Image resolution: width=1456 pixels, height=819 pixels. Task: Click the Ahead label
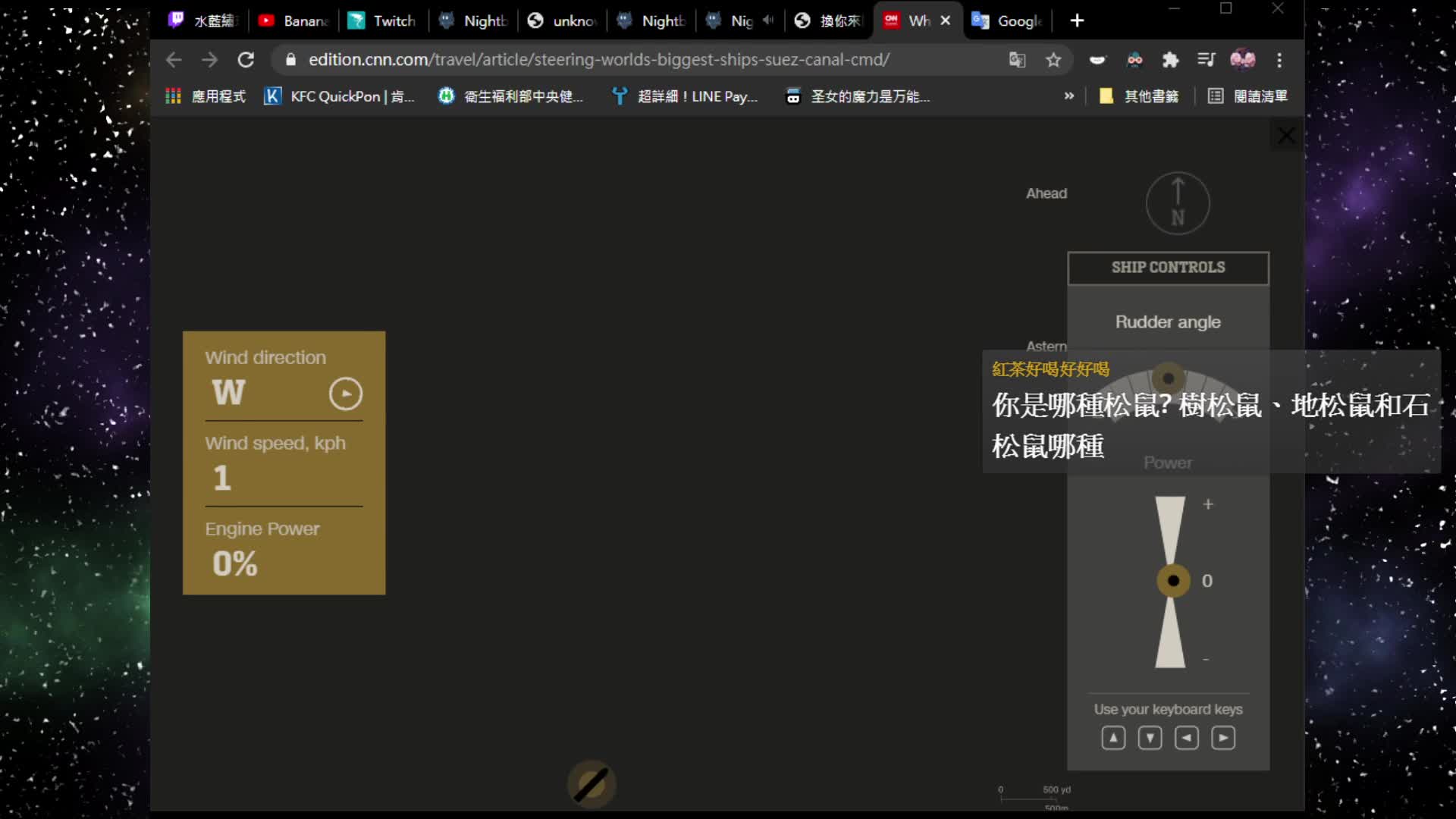coord(1046,193)
